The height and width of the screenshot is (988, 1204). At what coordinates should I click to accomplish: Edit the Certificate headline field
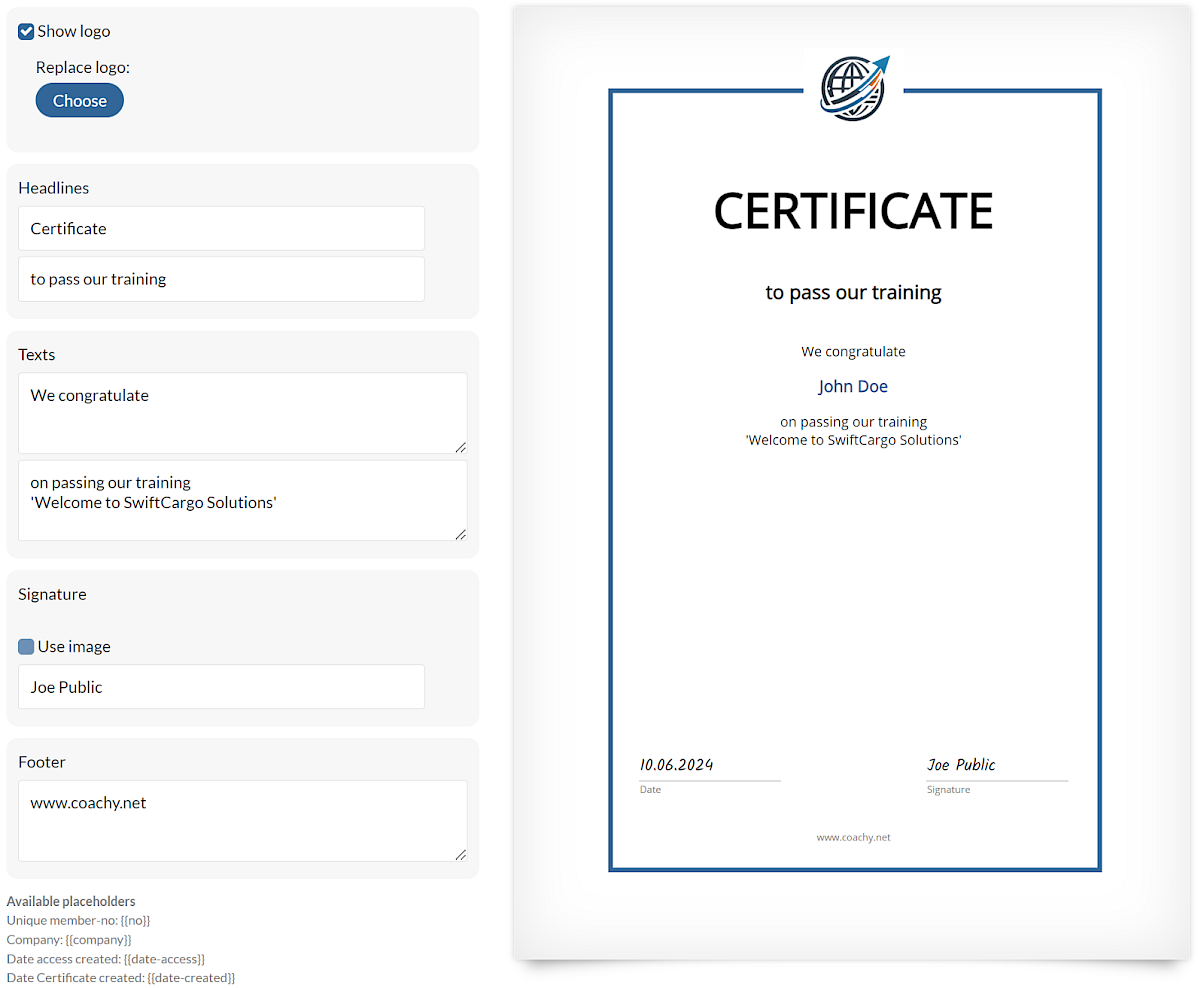[x=221, y=228]
